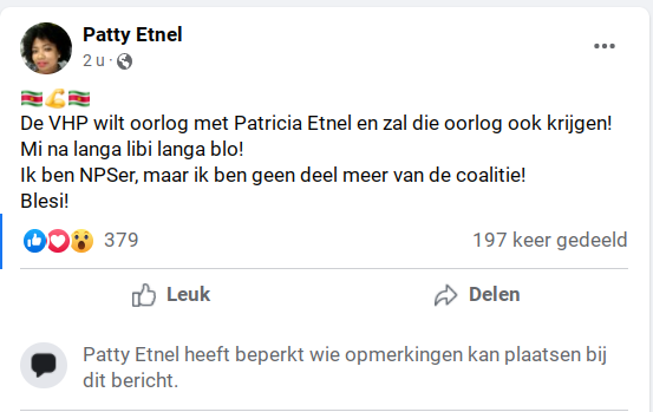The image size is (653, 412).
Task: View the '197 keer gedeeld' shares list
Action: [550, 240]
